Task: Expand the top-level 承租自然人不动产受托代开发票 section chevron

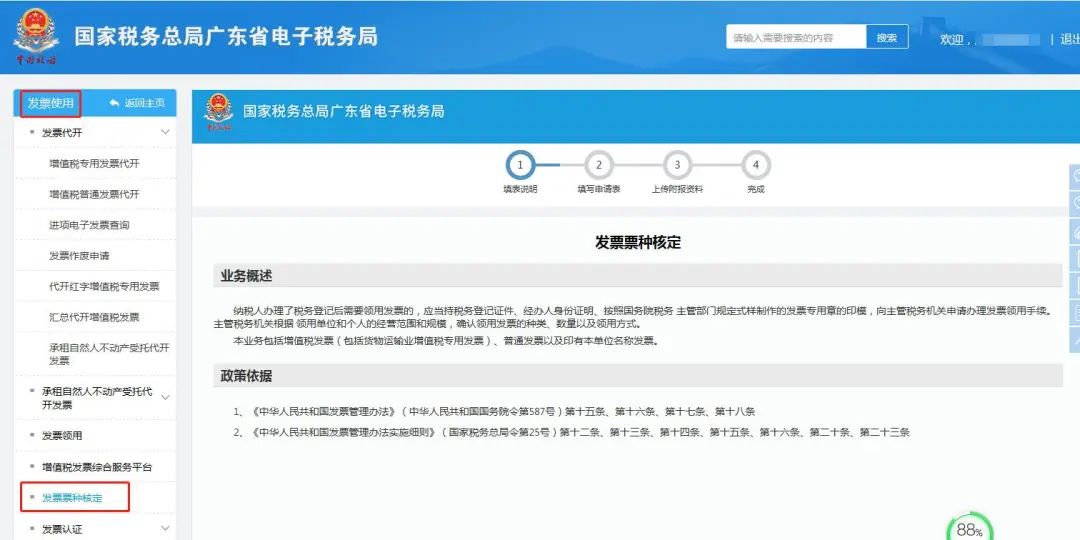Action: click(165, 397)
